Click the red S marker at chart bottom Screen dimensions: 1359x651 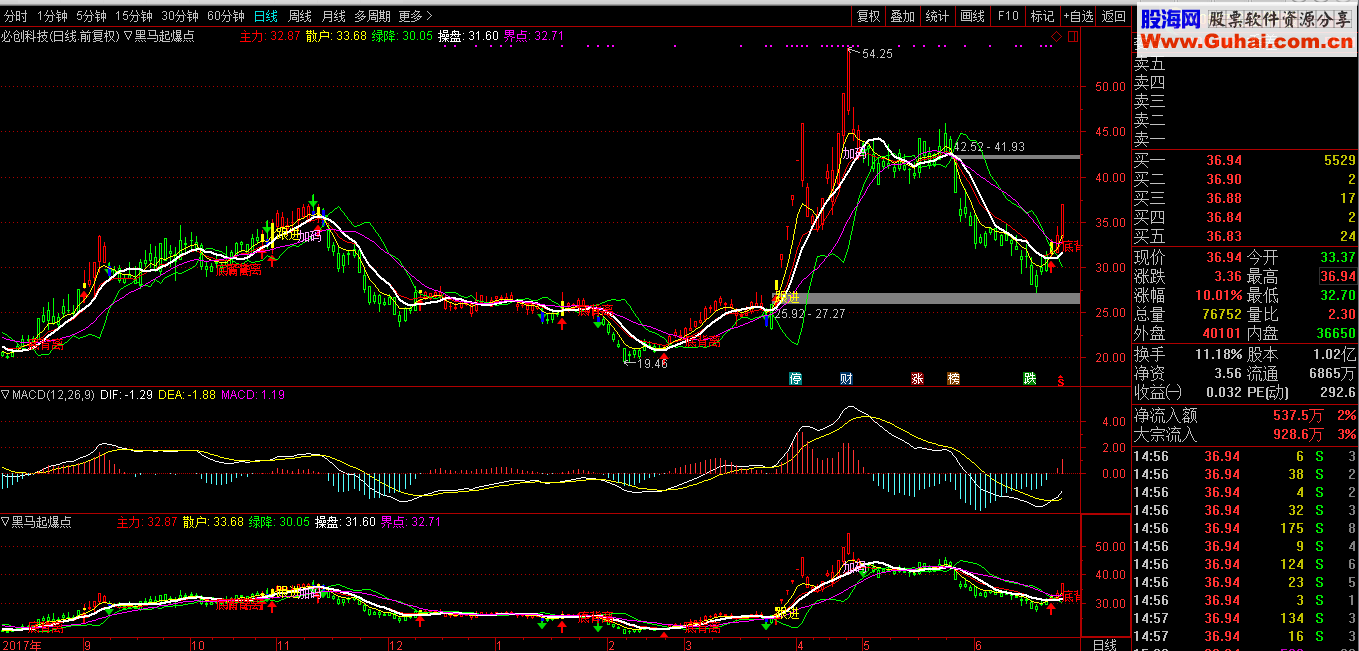[1061, 380]
